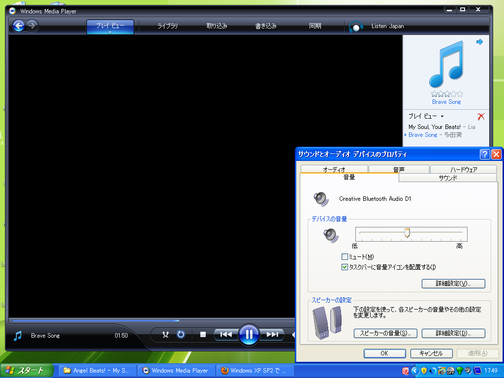
Task: Click the volume speaker tray icon
Action: 469,371
